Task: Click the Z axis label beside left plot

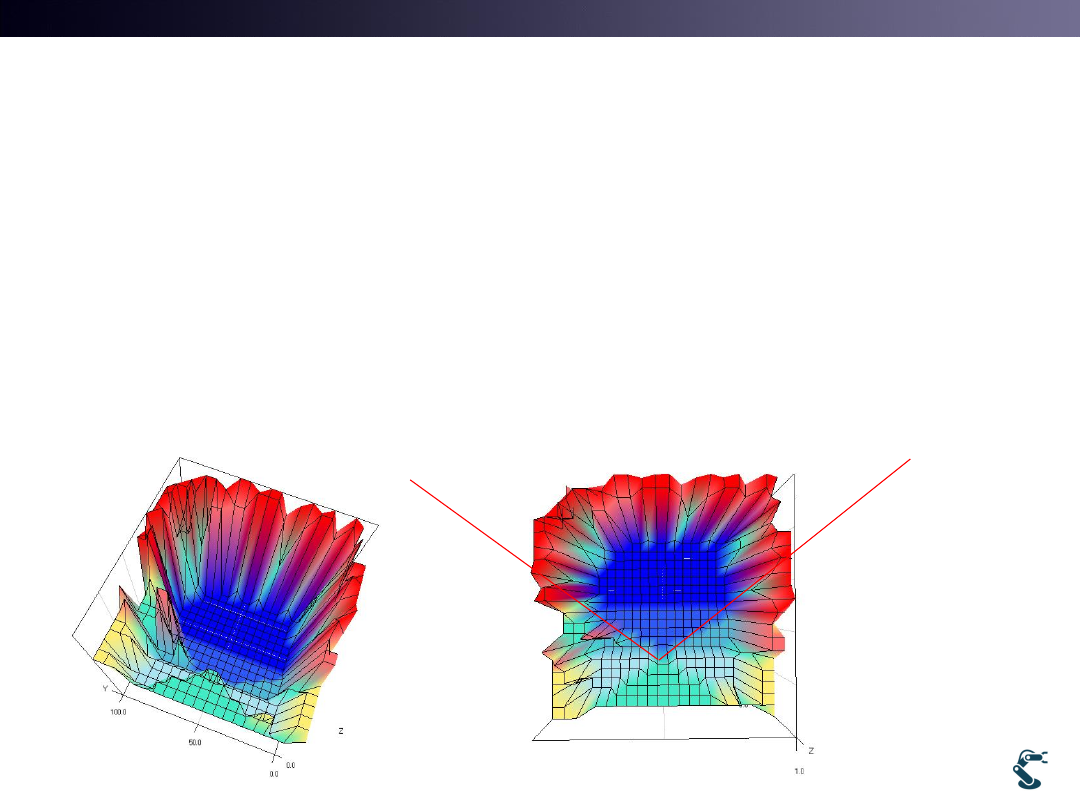Action: [x=341, y=732]
